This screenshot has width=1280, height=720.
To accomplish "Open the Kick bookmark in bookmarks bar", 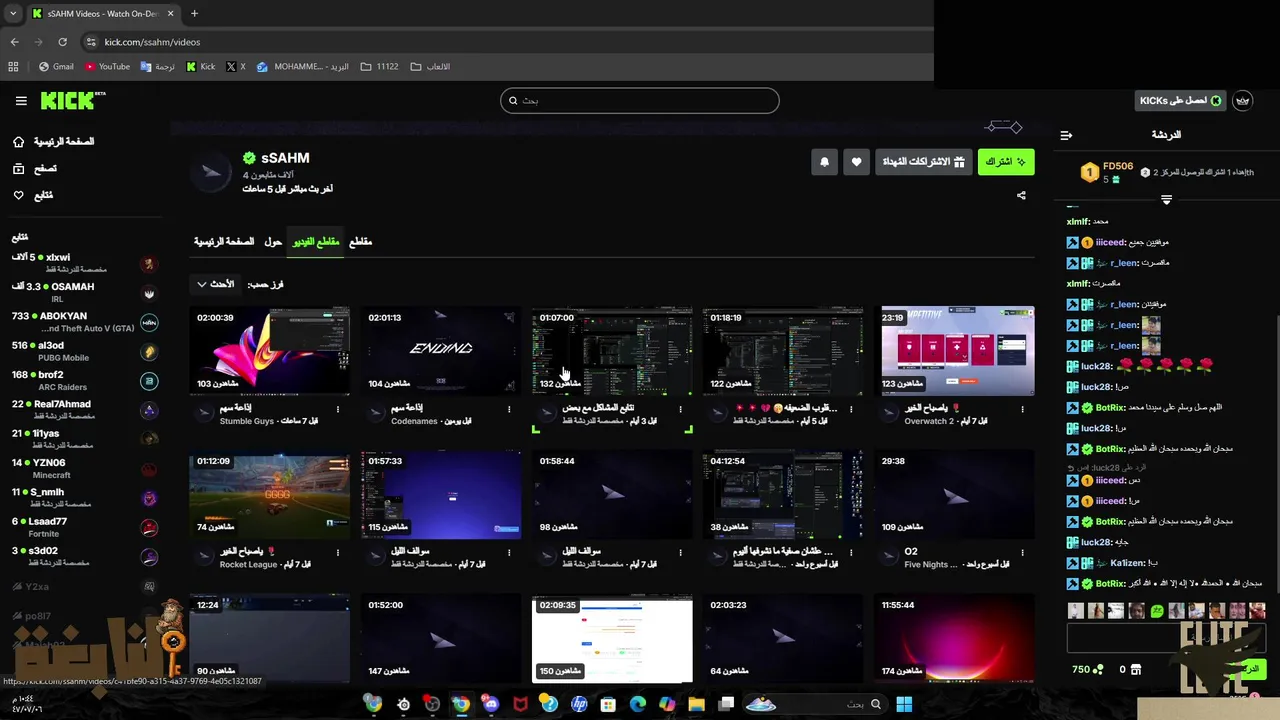I will [x=200, y=67].
